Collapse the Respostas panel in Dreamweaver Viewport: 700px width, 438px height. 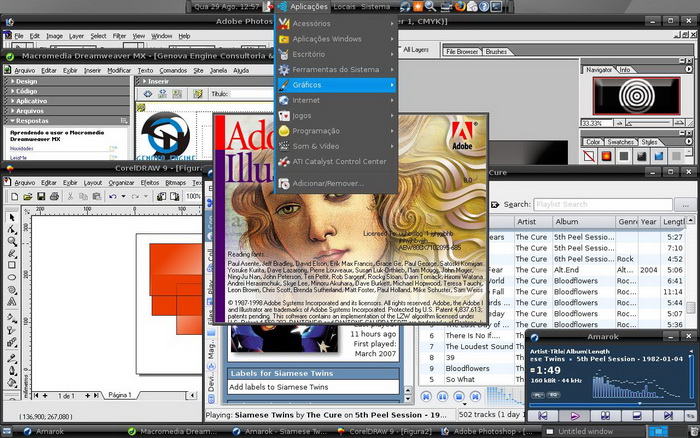click(x=31, y=119)
